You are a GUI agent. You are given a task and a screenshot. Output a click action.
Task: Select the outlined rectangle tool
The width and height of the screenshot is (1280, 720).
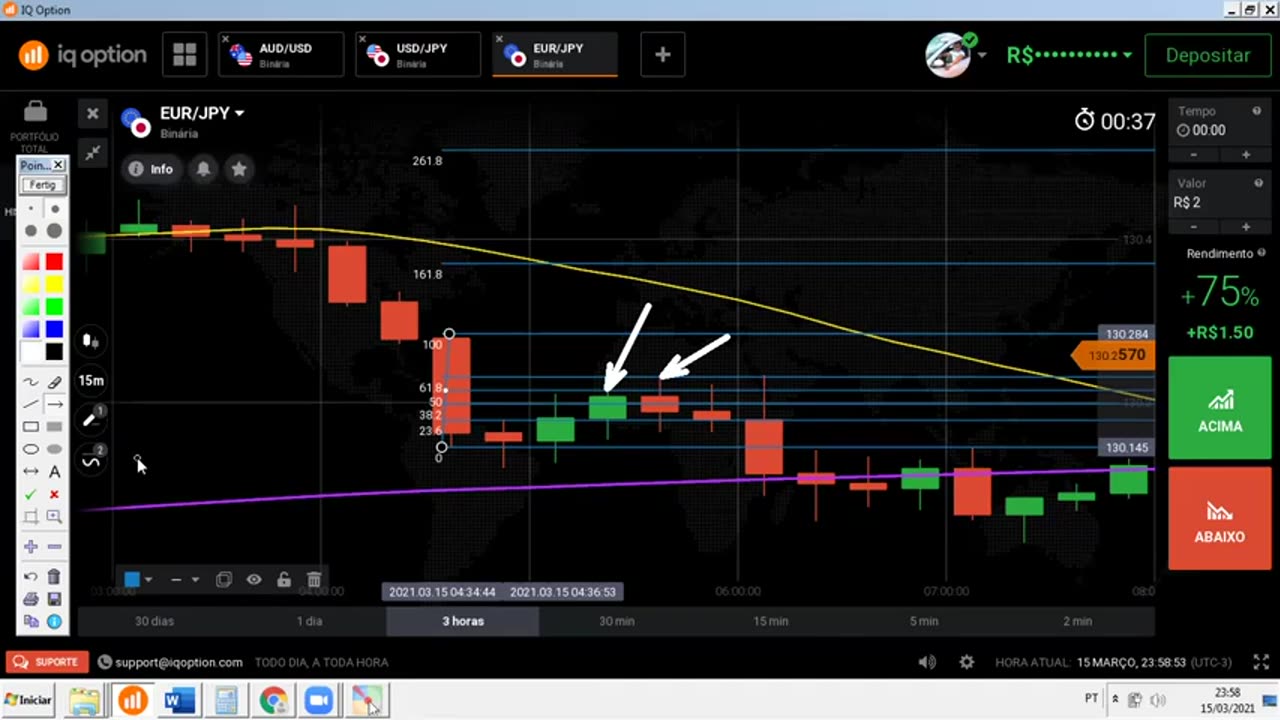click(31, 427)
